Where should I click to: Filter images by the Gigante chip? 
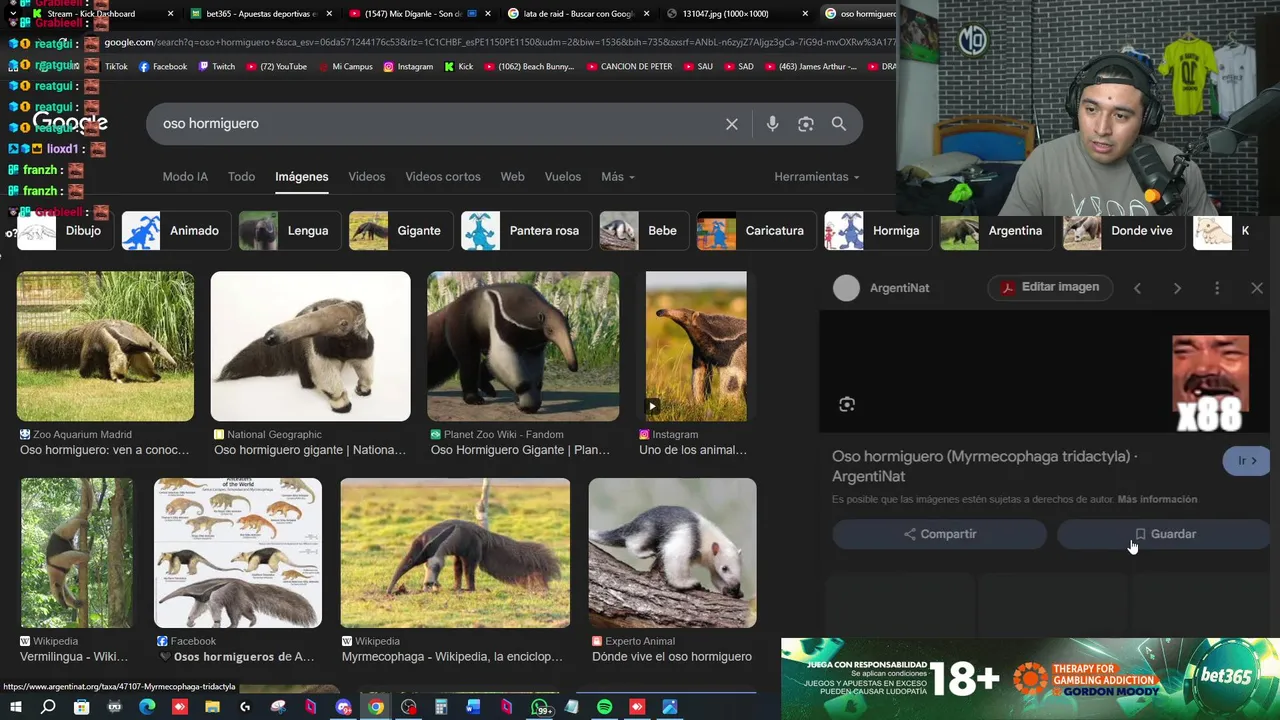click(x=399, y=231)
